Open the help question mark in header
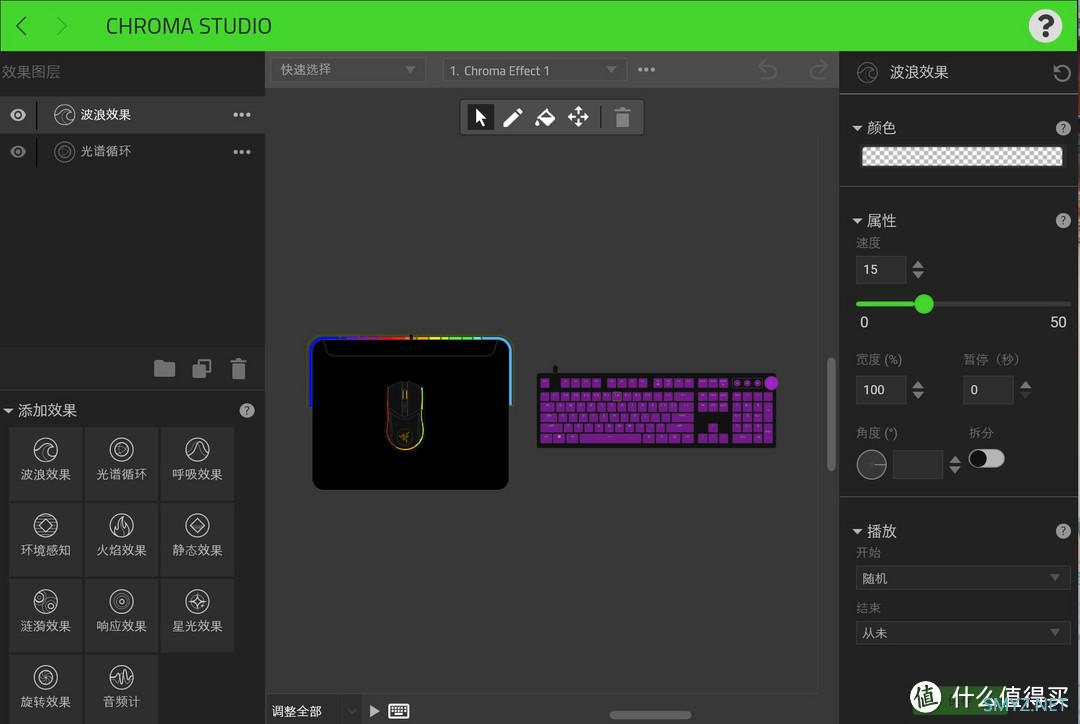1080x724 pixels. pos(1045,26)
